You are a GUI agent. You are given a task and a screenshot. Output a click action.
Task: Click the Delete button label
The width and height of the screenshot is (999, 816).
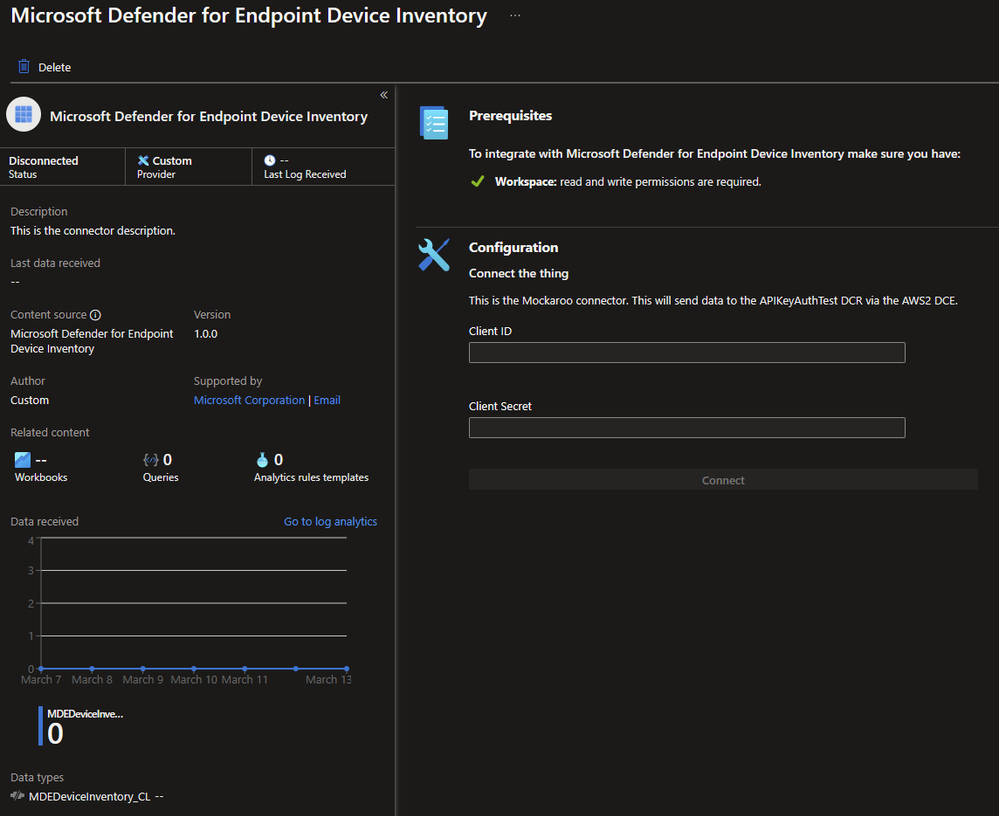[54, 68]
